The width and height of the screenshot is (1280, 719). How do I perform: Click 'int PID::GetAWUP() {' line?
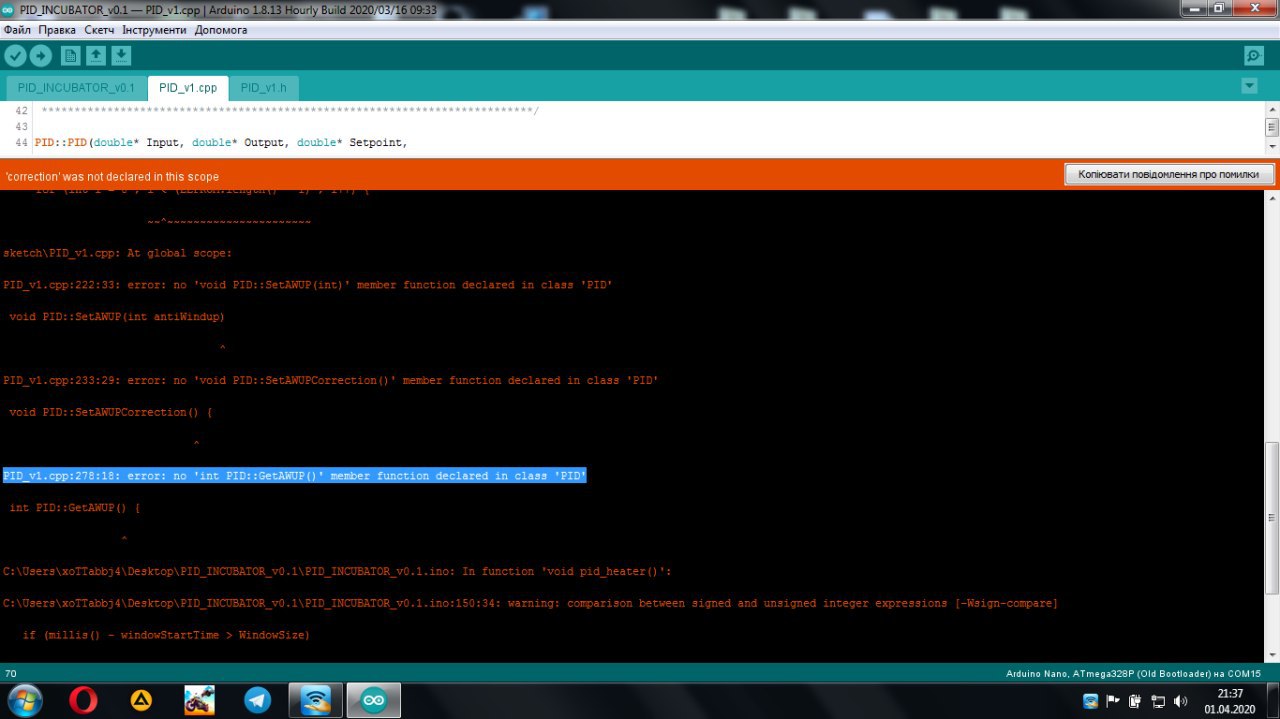[x=74, y=508]
